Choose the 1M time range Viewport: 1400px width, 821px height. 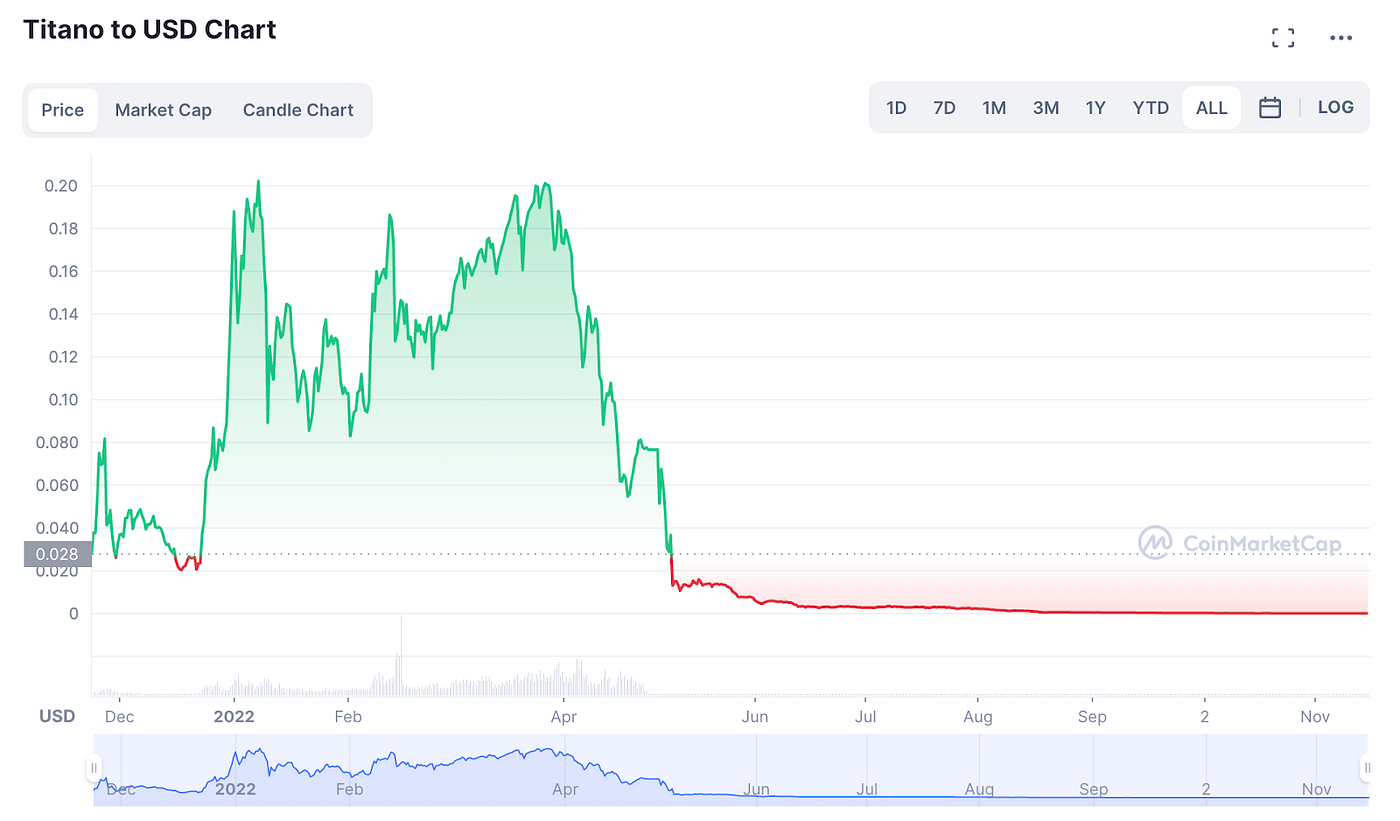tap(994, 107)
